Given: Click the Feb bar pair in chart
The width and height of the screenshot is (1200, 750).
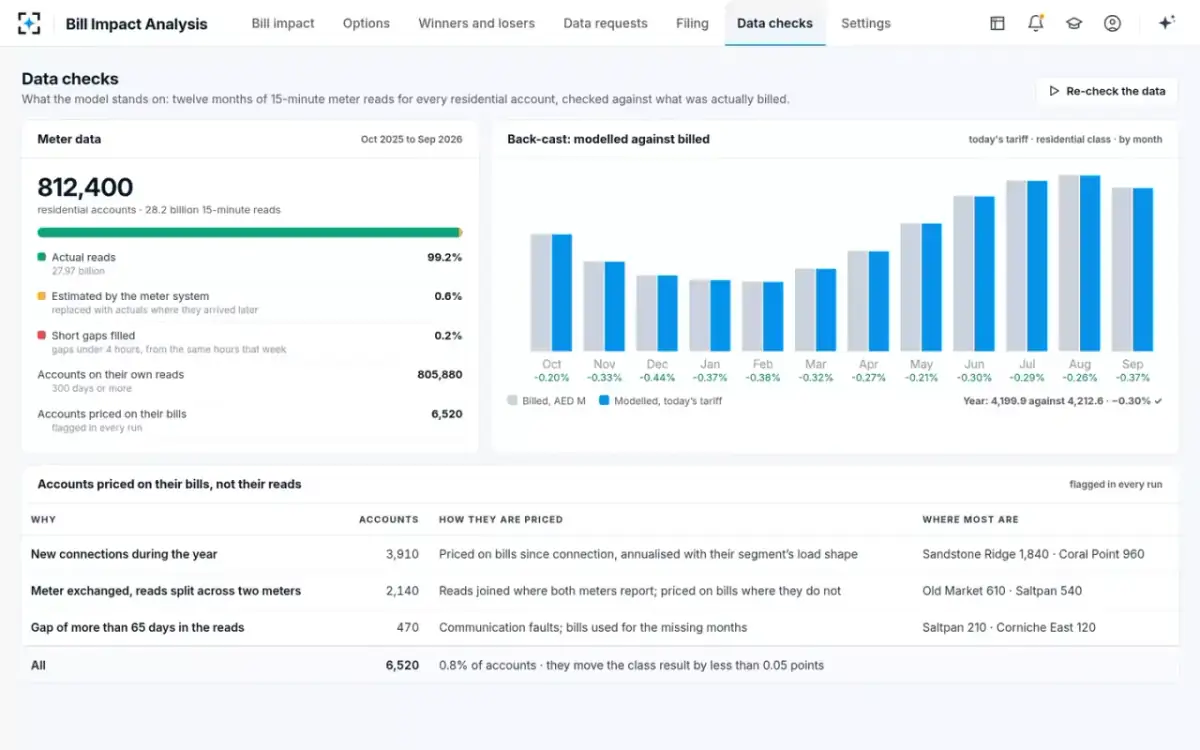Looking at the screenshot, I should click(x=763, y=316).
